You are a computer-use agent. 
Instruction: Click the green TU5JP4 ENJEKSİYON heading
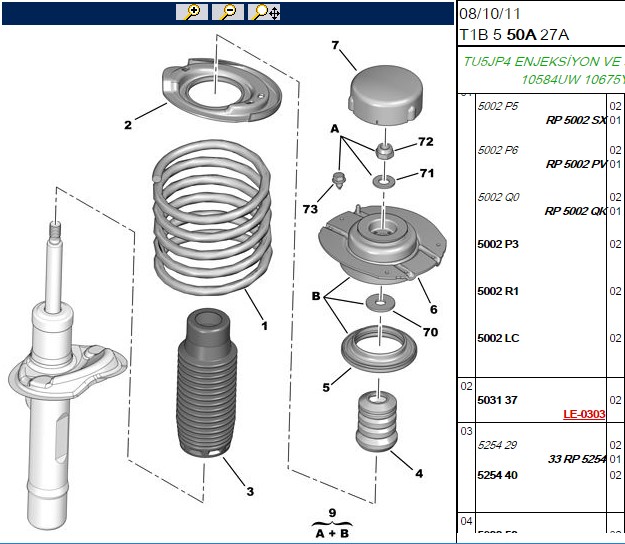click(x=543, y=61)
